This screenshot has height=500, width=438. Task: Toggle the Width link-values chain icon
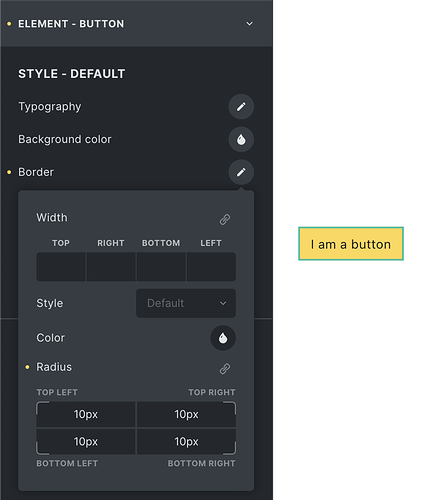(225, 219)
